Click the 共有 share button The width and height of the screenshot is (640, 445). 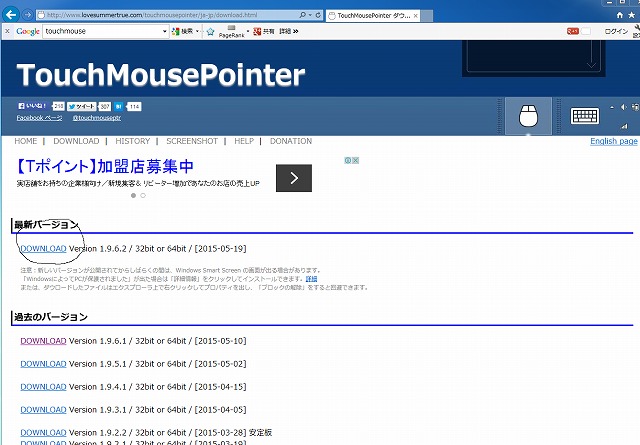(x=264, y=31)
